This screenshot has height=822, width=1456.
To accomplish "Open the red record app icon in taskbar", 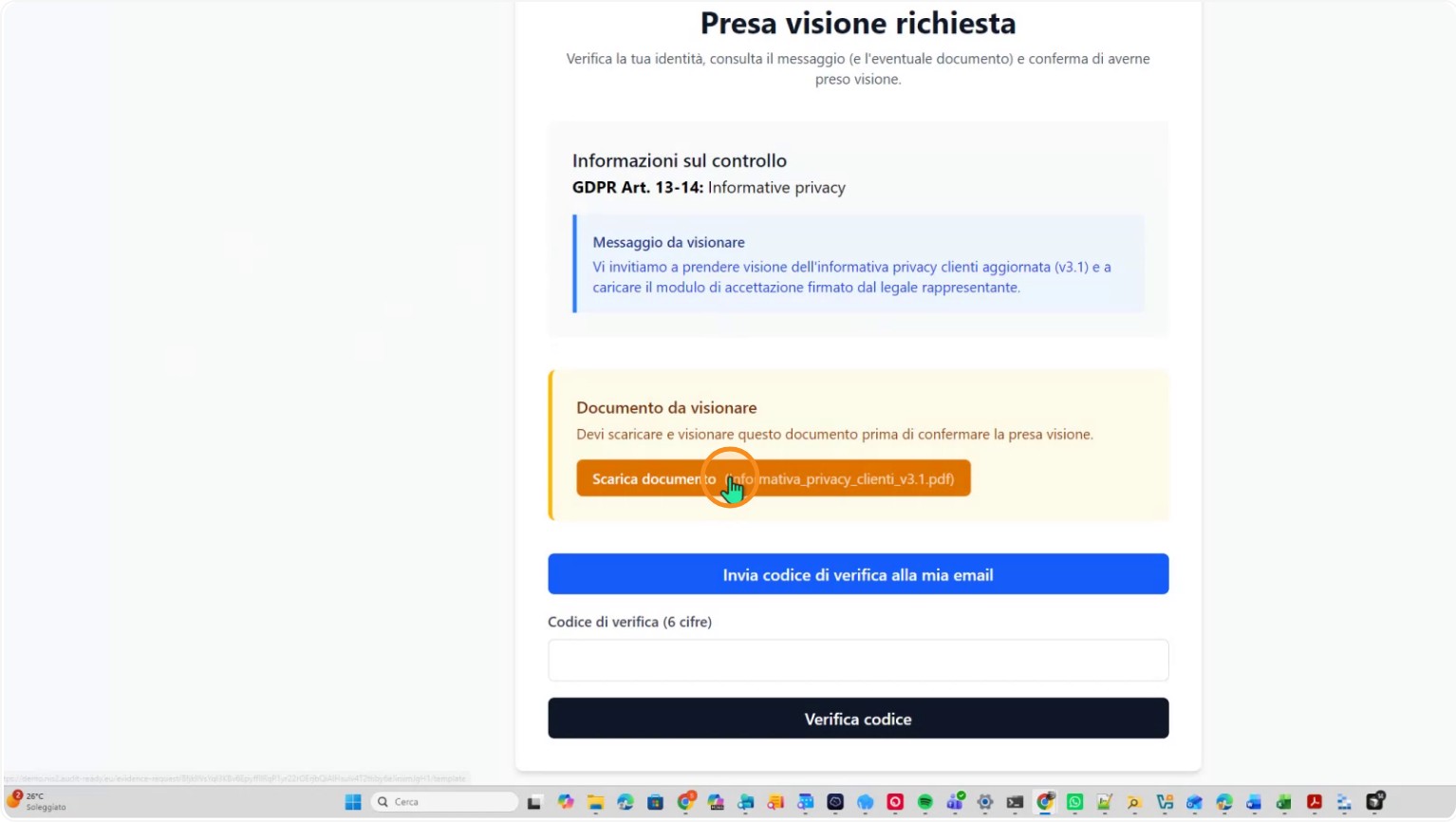I will 895,802.
